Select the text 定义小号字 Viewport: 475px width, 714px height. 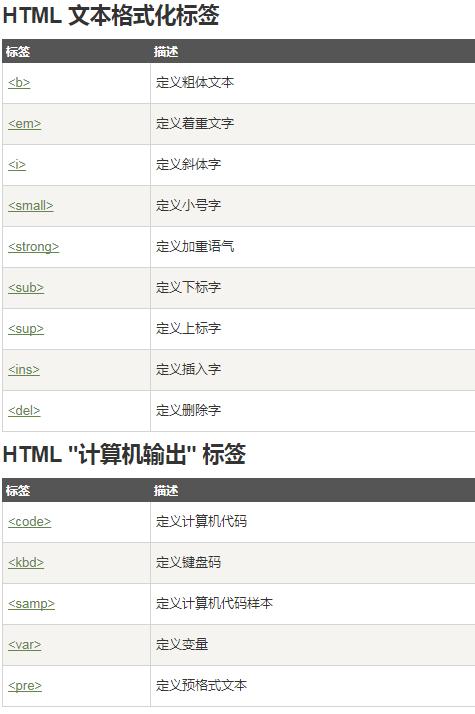(x=189, y=205)
